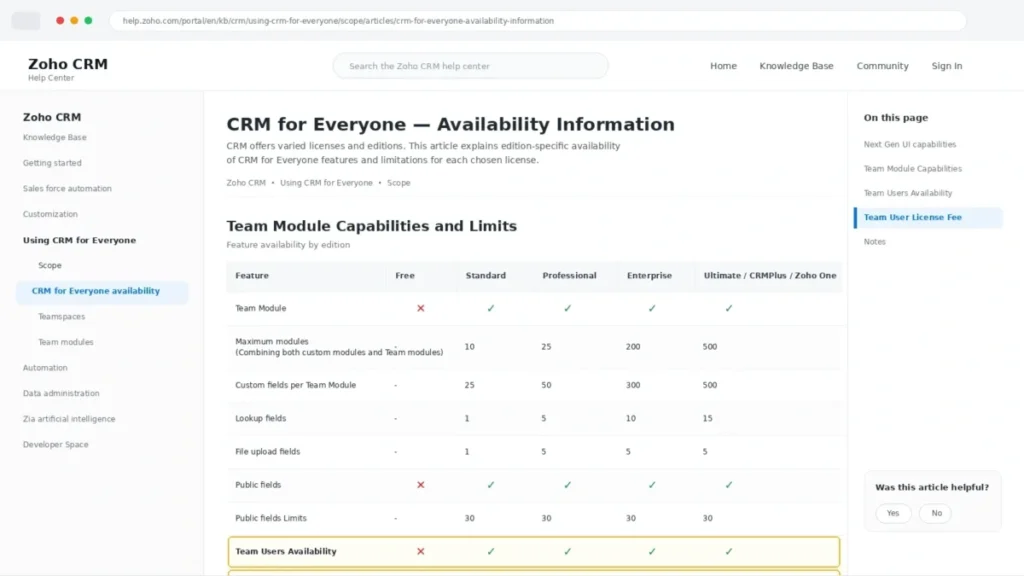The width and height of the screenshot is (1024, 576).
Task: Jump to Notes section
Action: 874,242
